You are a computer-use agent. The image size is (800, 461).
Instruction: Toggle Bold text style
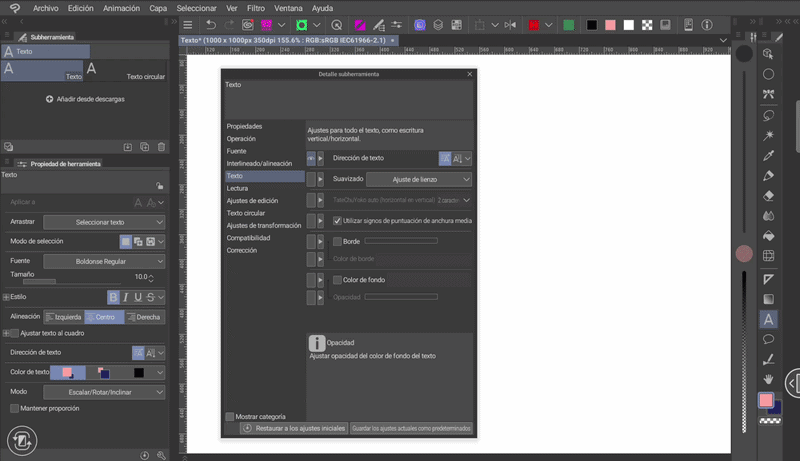(x=113, y=297)
